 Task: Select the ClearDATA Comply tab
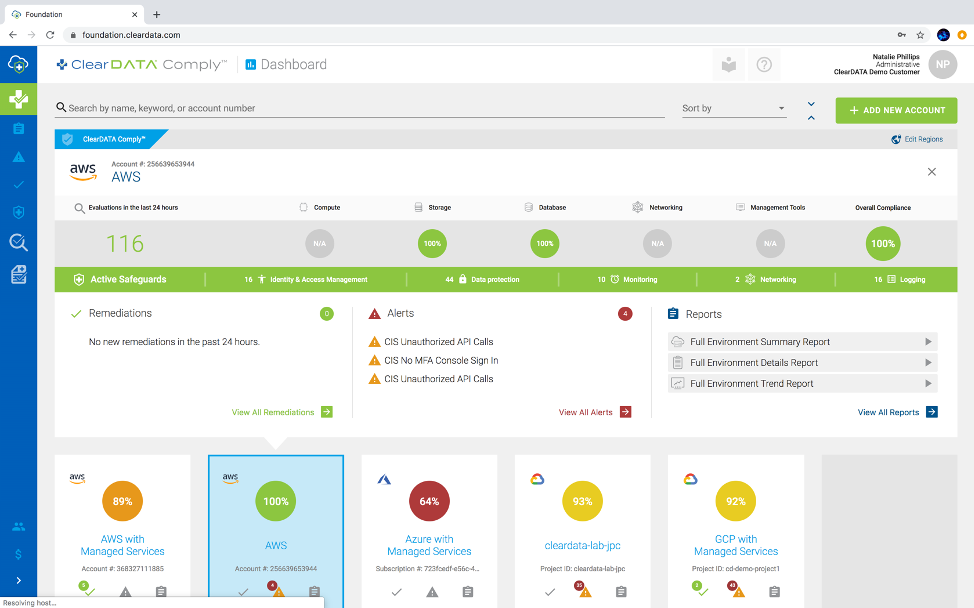tap(111, 139)
